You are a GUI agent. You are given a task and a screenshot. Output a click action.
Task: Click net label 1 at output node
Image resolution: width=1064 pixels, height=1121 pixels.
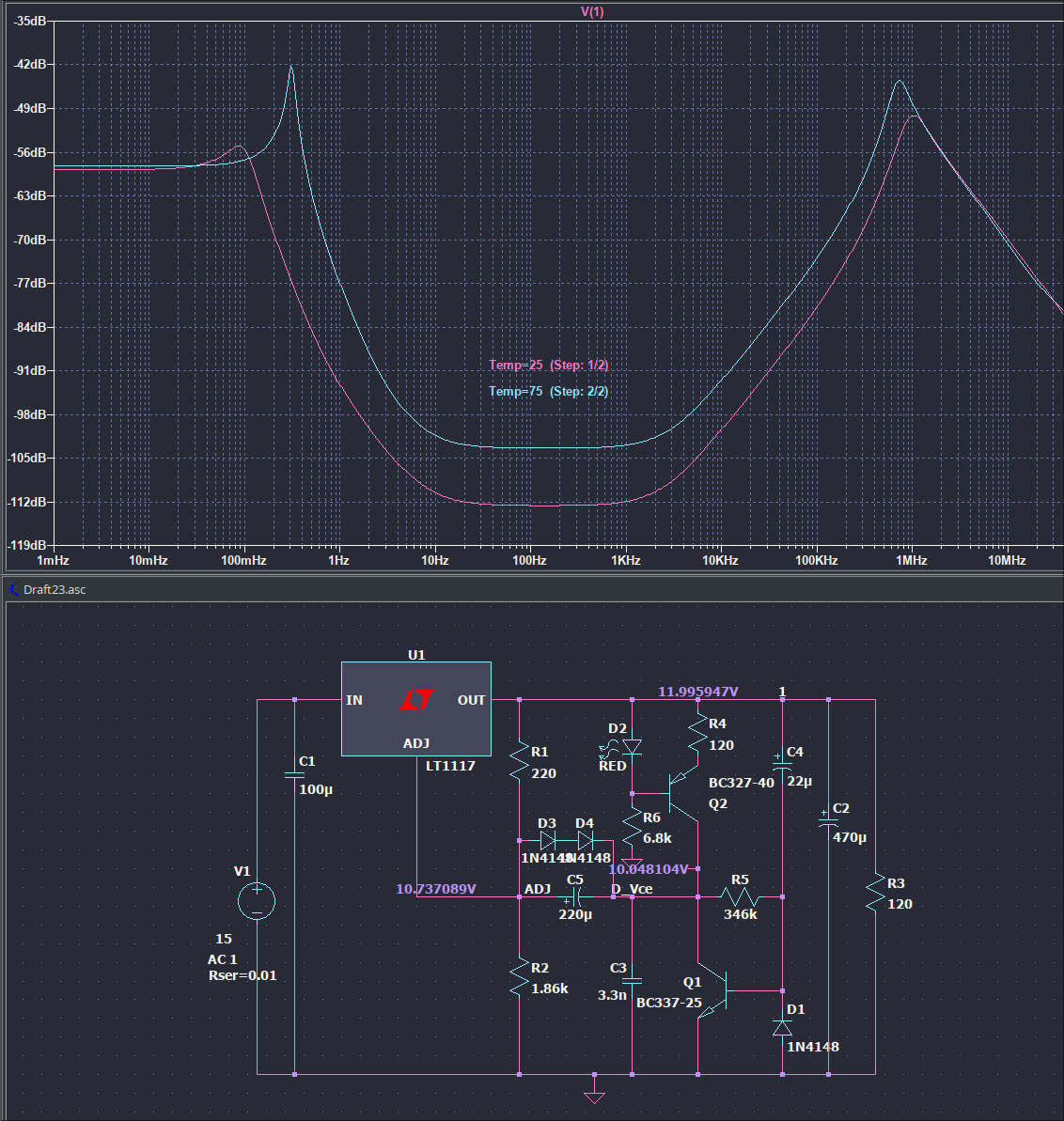click(x=782, y=692)
